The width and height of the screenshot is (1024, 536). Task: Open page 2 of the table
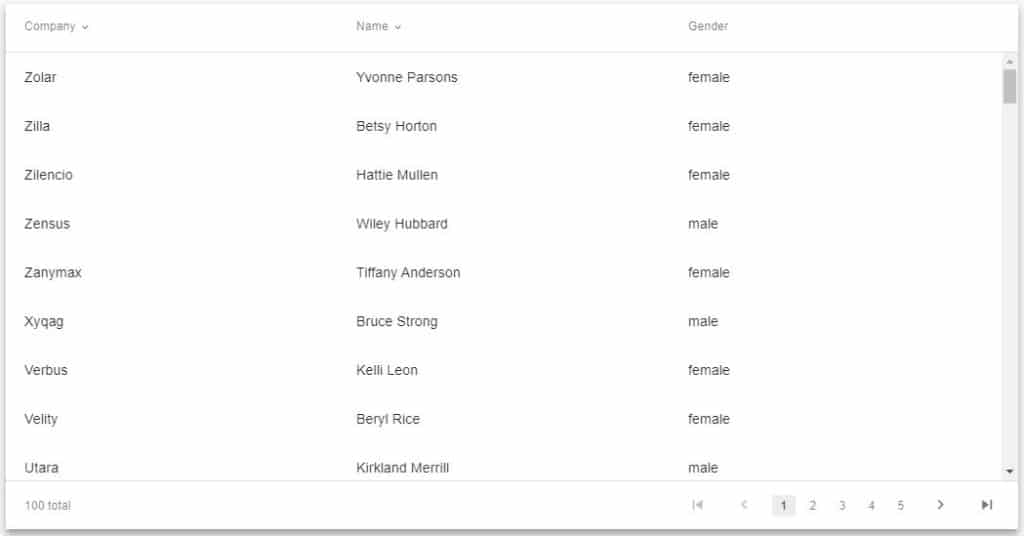coord(812,505)
